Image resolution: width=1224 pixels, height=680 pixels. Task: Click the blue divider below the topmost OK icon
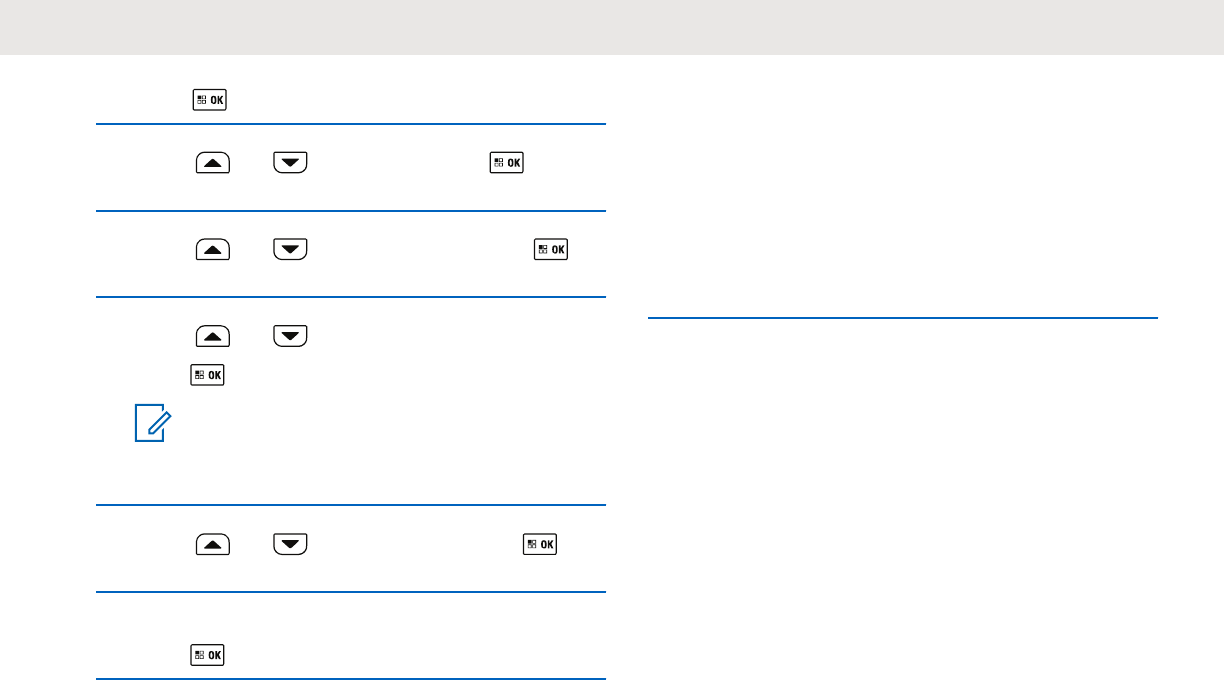tap(351, 124)
